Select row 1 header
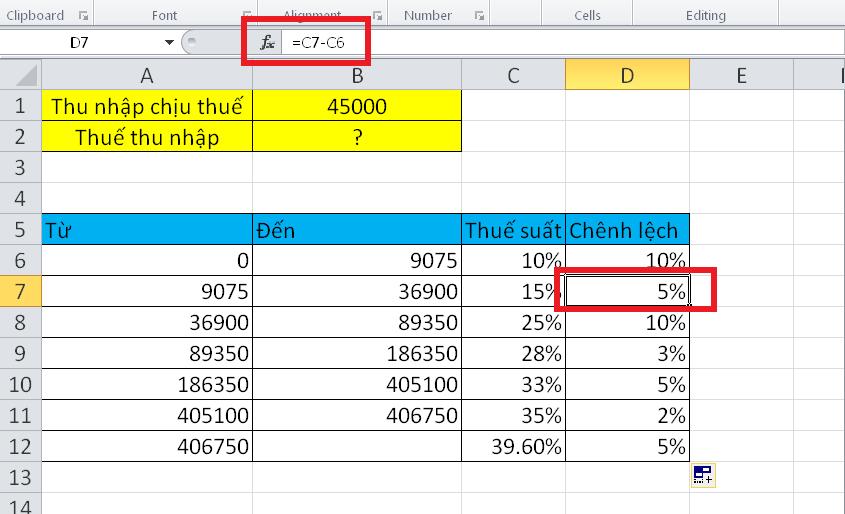This screenshot has height=514, width=845. coord(20,106)
